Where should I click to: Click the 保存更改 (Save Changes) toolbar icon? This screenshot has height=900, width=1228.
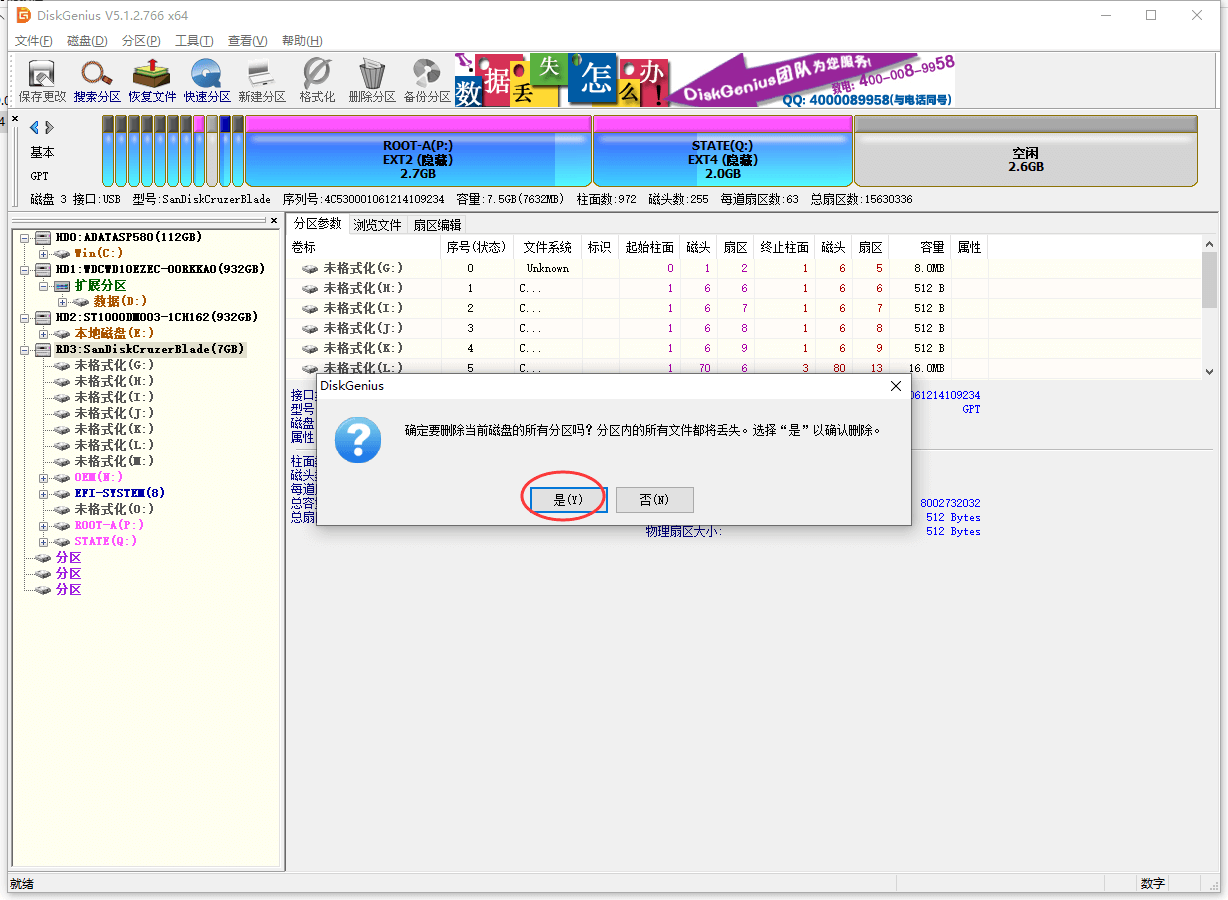(x=42, y=80)
